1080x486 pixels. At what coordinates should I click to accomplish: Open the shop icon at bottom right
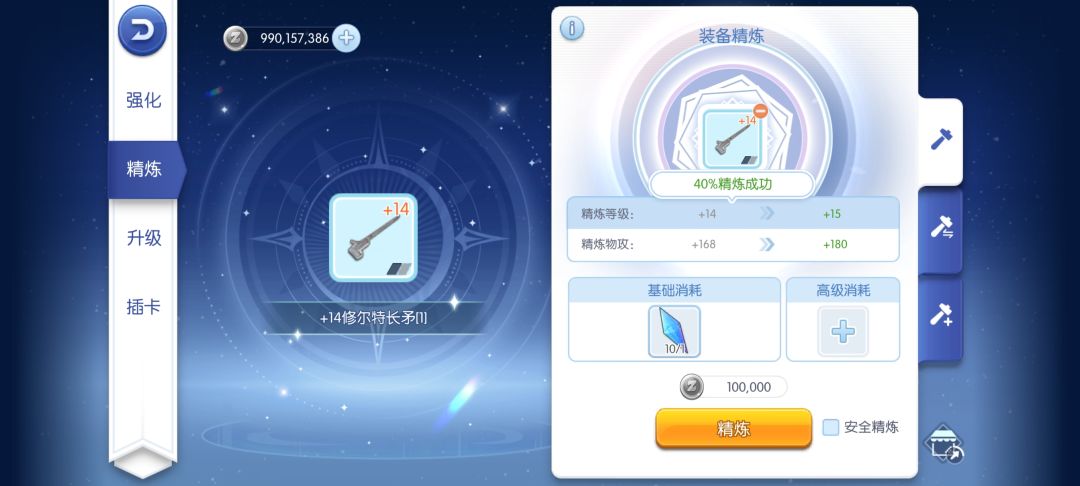pyautogui.click(x=944, y=444)
